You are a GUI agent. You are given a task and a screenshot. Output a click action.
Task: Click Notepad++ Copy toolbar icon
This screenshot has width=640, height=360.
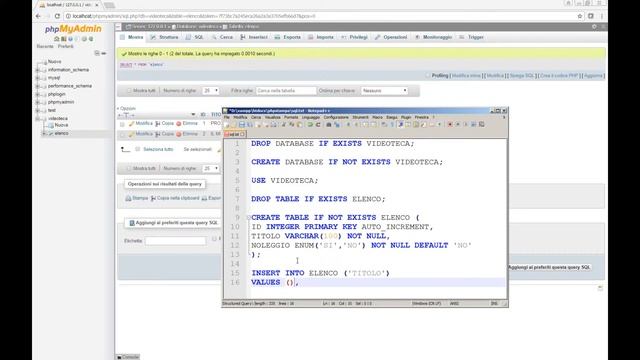pos(292,124)
